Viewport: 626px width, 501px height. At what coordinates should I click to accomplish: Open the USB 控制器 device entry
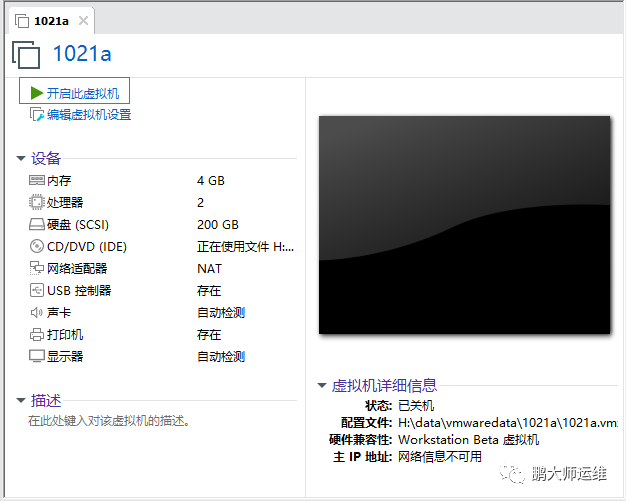pyautogui.click(x=79, y=290)
